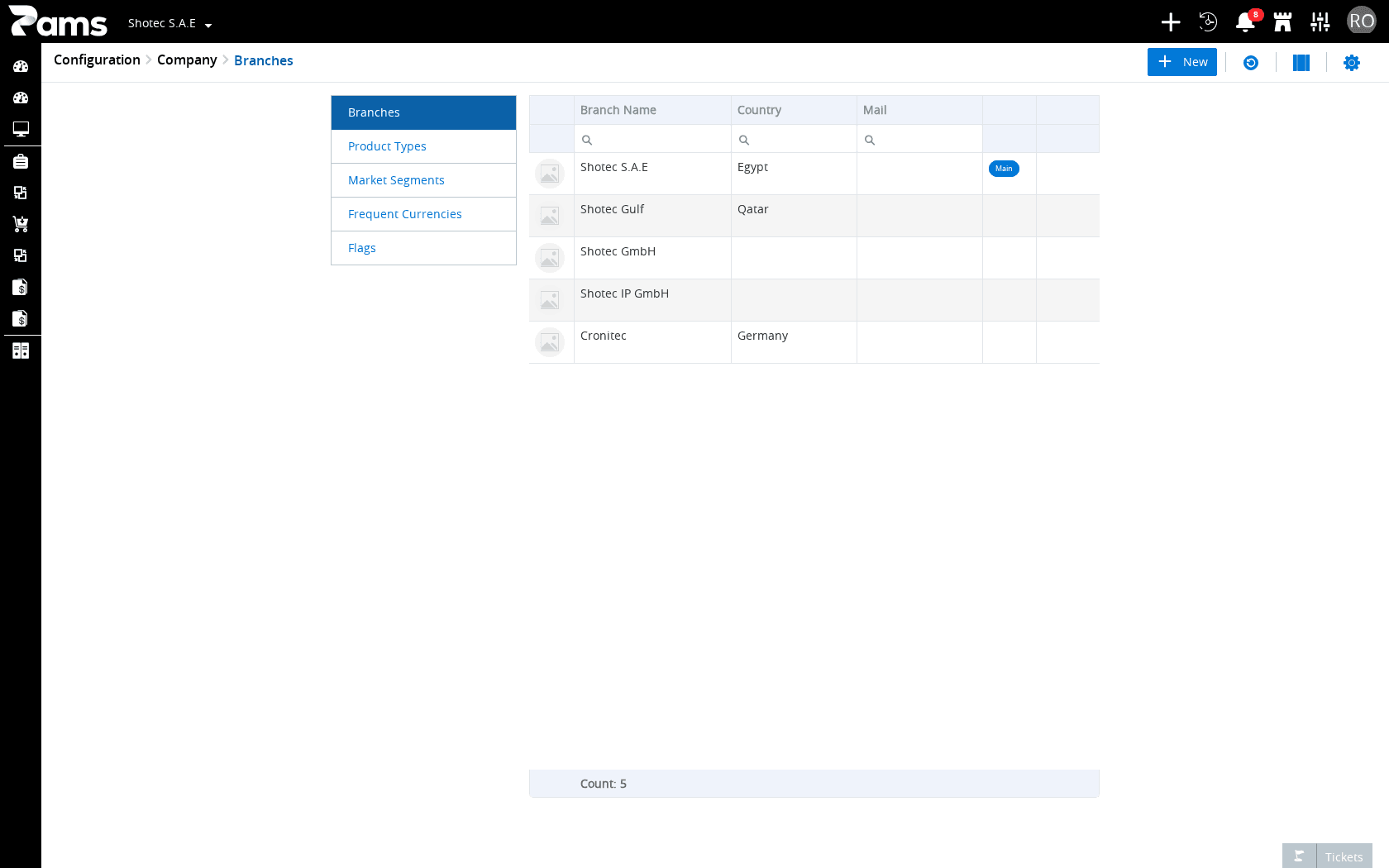This screenshot has height=868, width=1389.
Task: Open the recent history clock icon
Action: click(1208, 21)
